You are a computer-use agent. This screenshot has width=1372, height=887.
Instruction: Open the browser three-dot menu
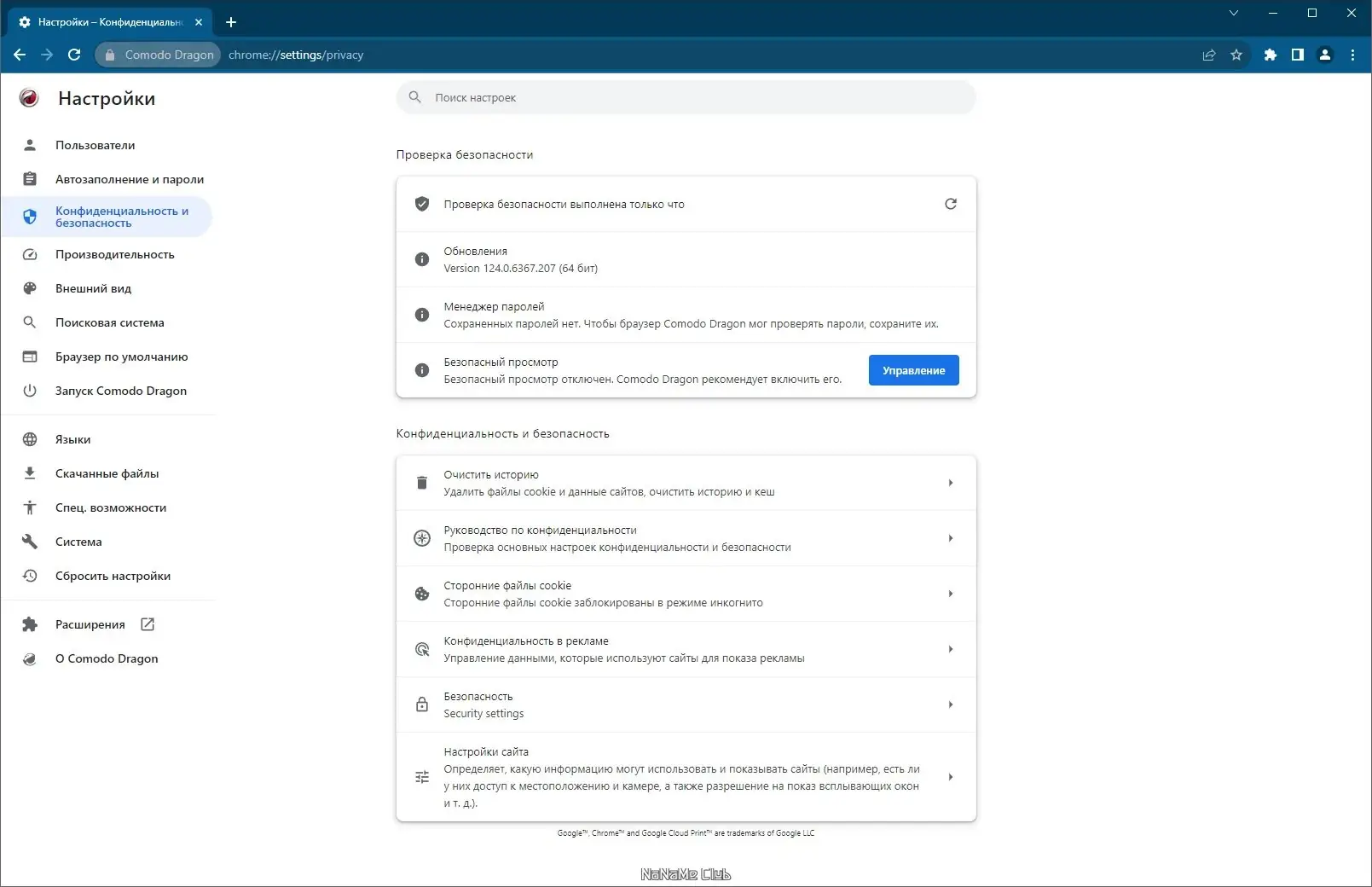(1353, 55)
